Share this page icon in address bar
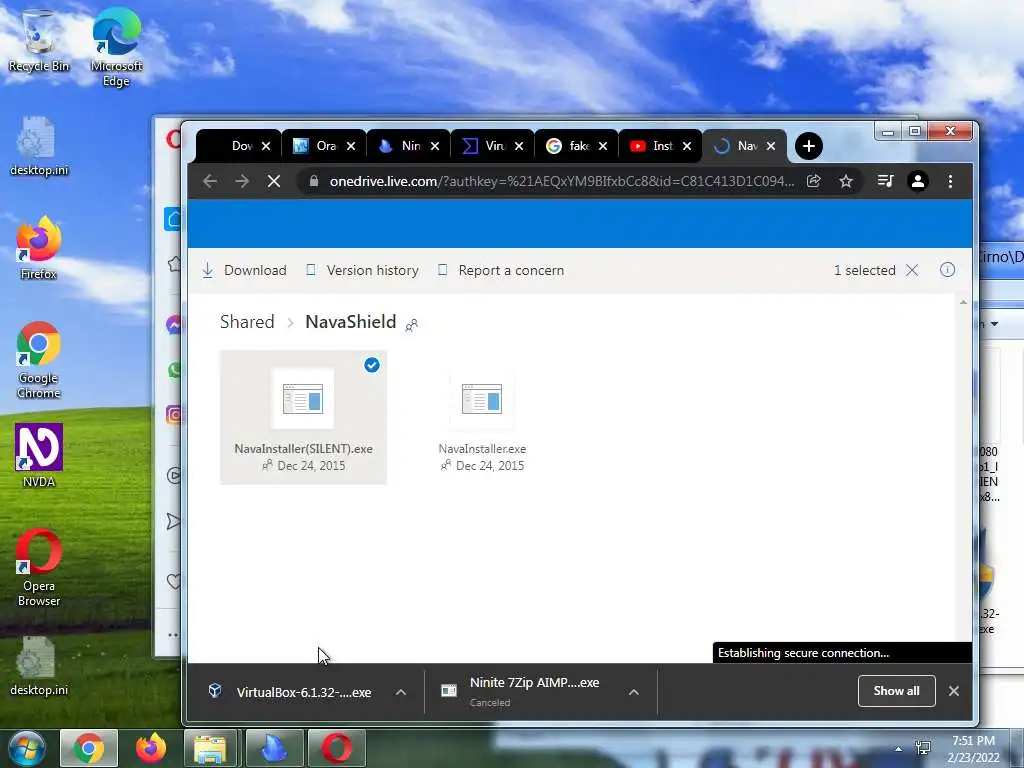This screenshot has height=768, width=1024. click(814, 181)
